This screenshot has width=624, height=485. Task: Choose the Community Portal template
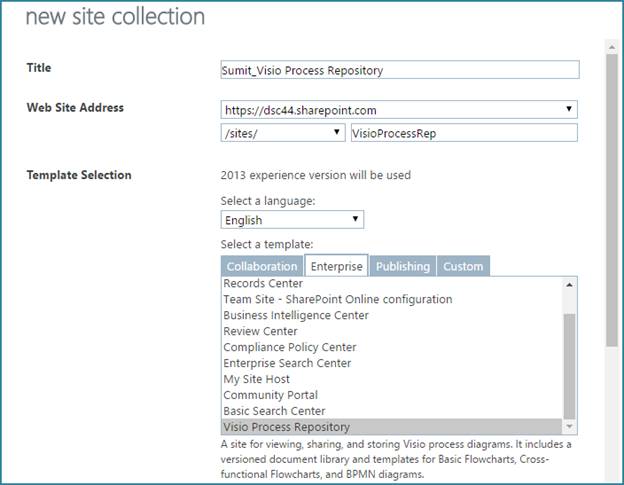(x=268, y=395)
